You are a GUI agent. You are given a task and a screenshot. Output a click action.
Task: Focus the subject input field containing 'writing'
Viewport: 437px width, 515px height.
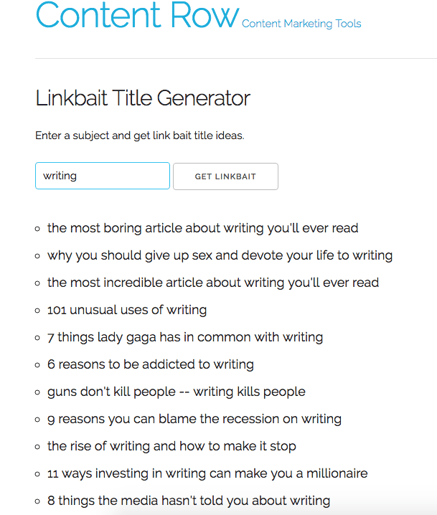pyautogui.click(x=102, y=176)
